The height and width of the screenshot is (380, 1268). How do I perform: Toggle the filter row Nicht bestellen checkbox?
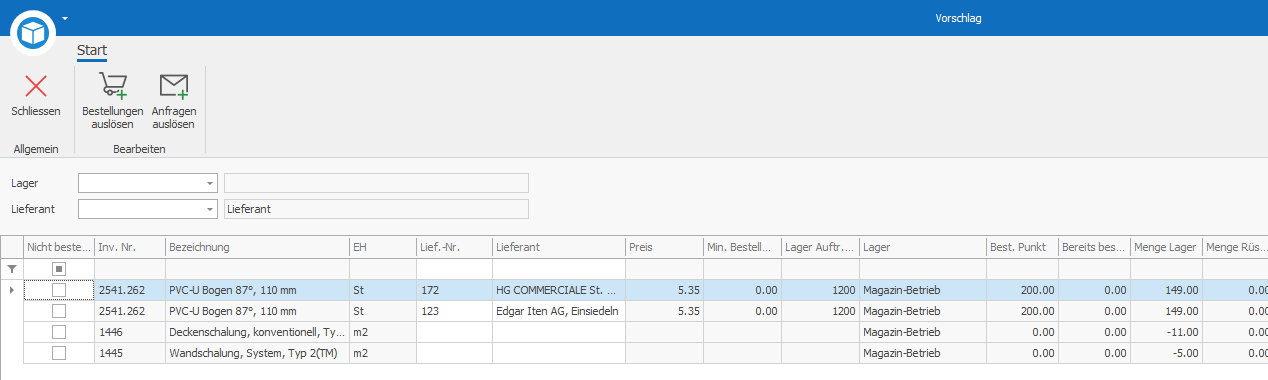tap(59, 269)
